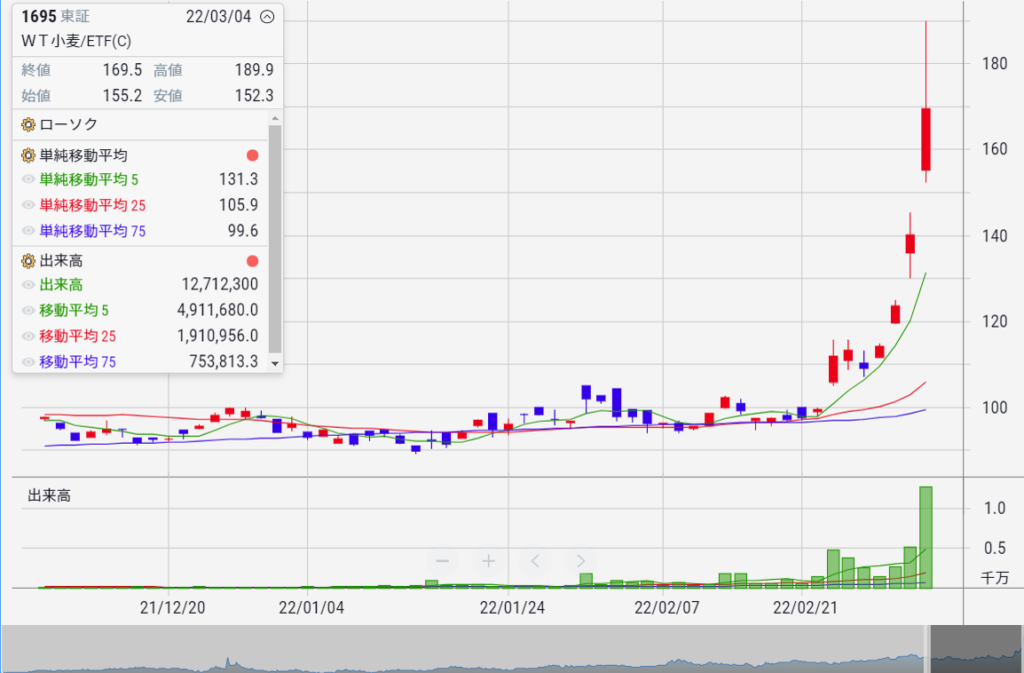Click the volume average value 4,911,680.0
The width and height of the screenshot is (1024, 673).
click(217, 310)
